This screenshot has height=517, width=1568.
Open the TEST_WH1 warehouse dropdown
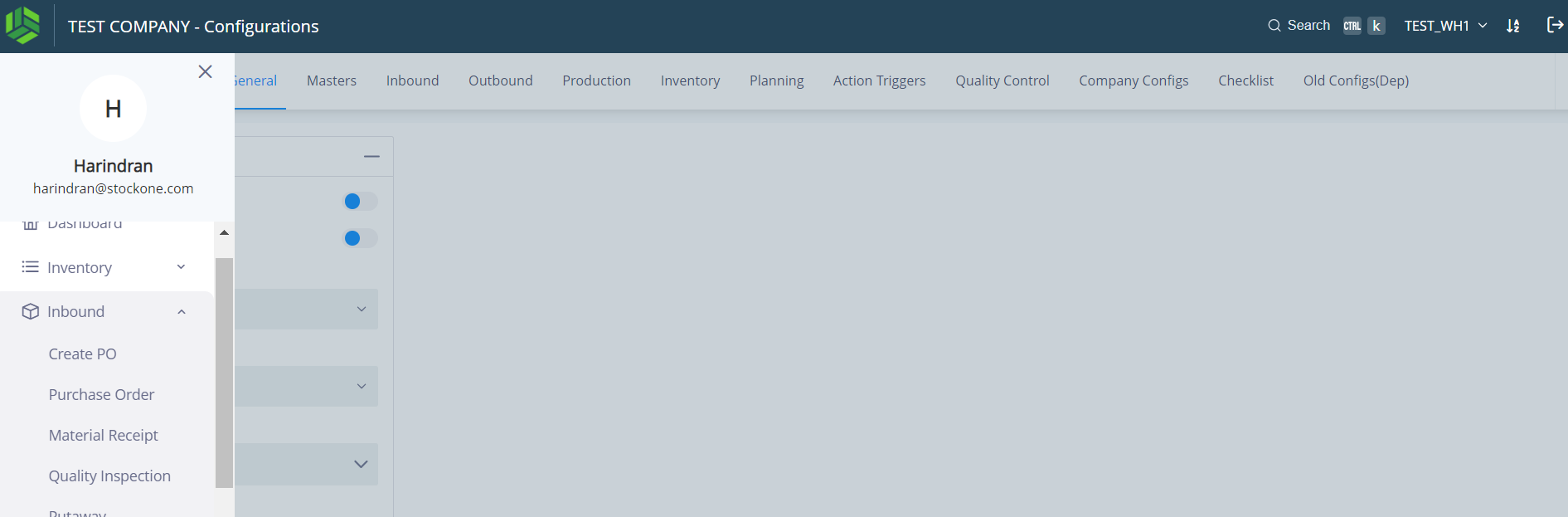[x=1445, y=26]
